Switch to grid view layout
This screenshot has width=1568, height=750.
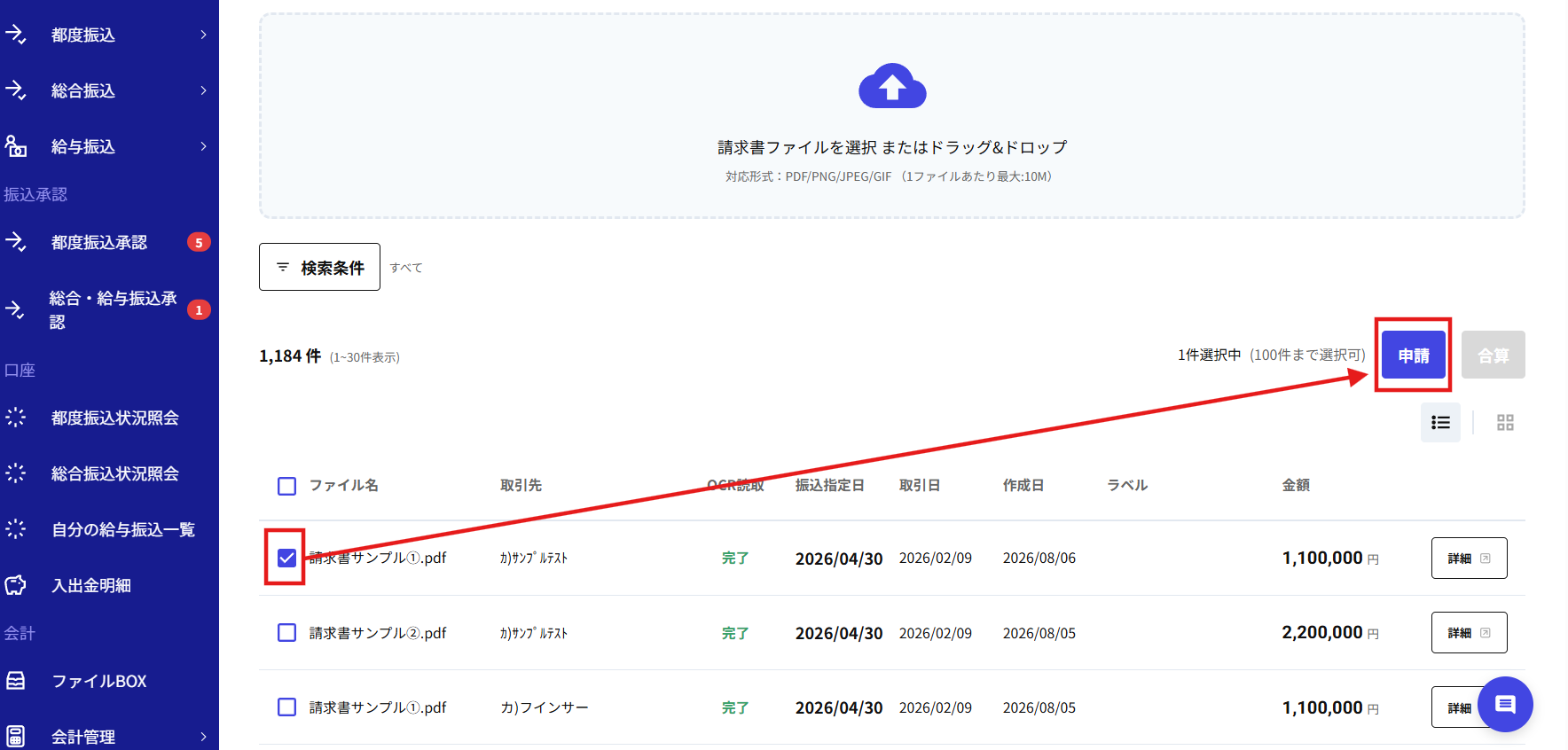click(x=1505, y=423)
